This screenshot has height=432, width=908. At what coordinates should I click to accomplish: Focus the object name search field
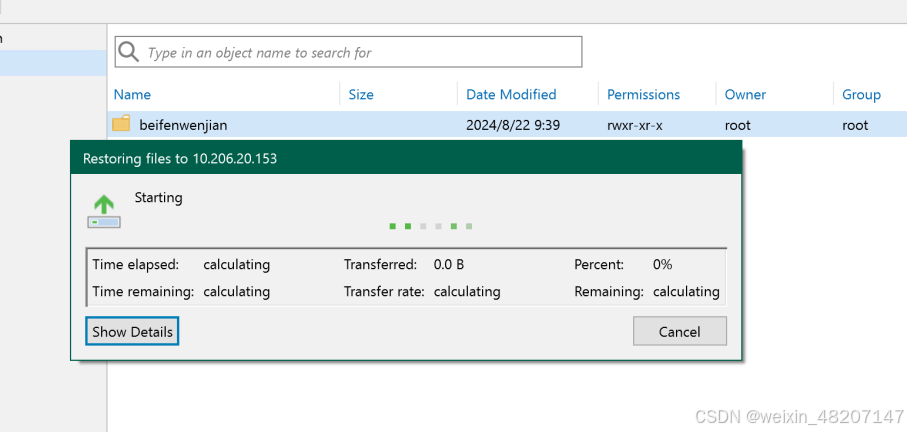point(349,52)
